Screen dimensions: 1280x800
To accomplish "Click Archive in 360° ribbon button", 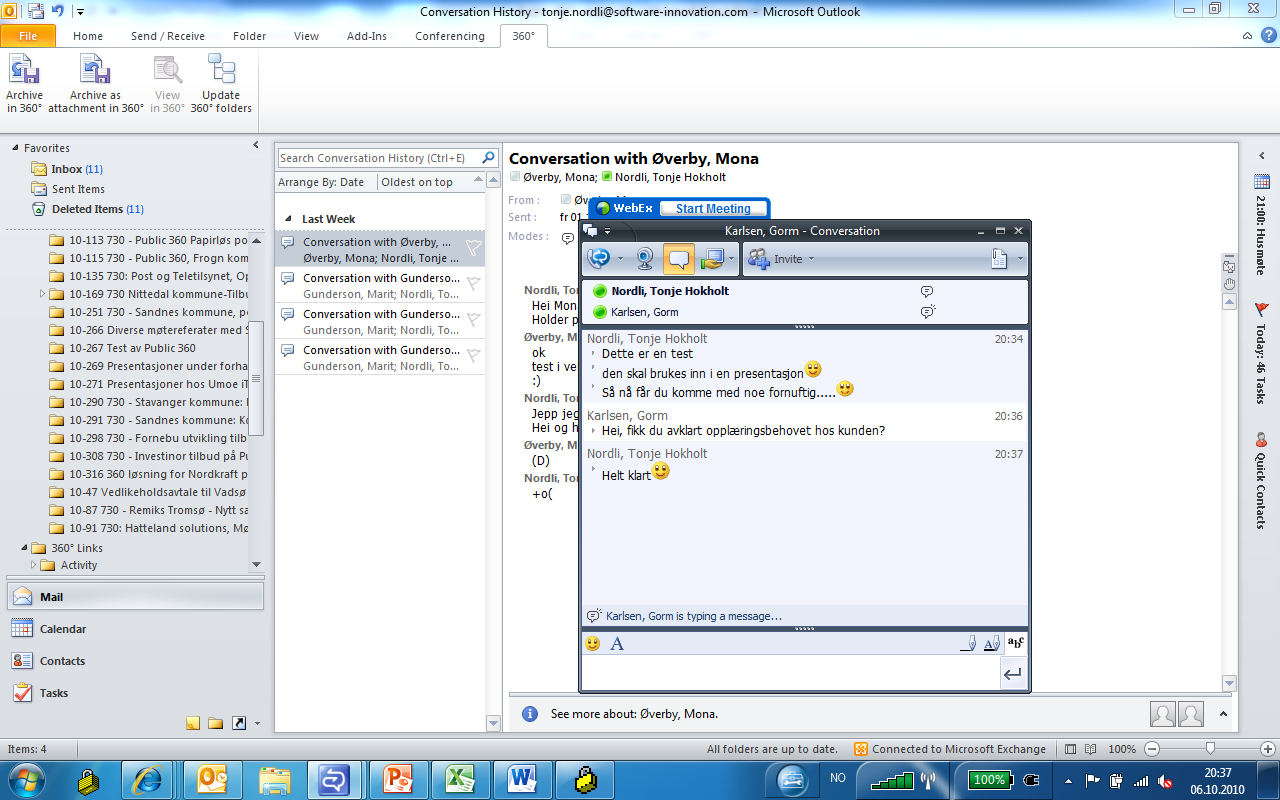I will [24, 84].
